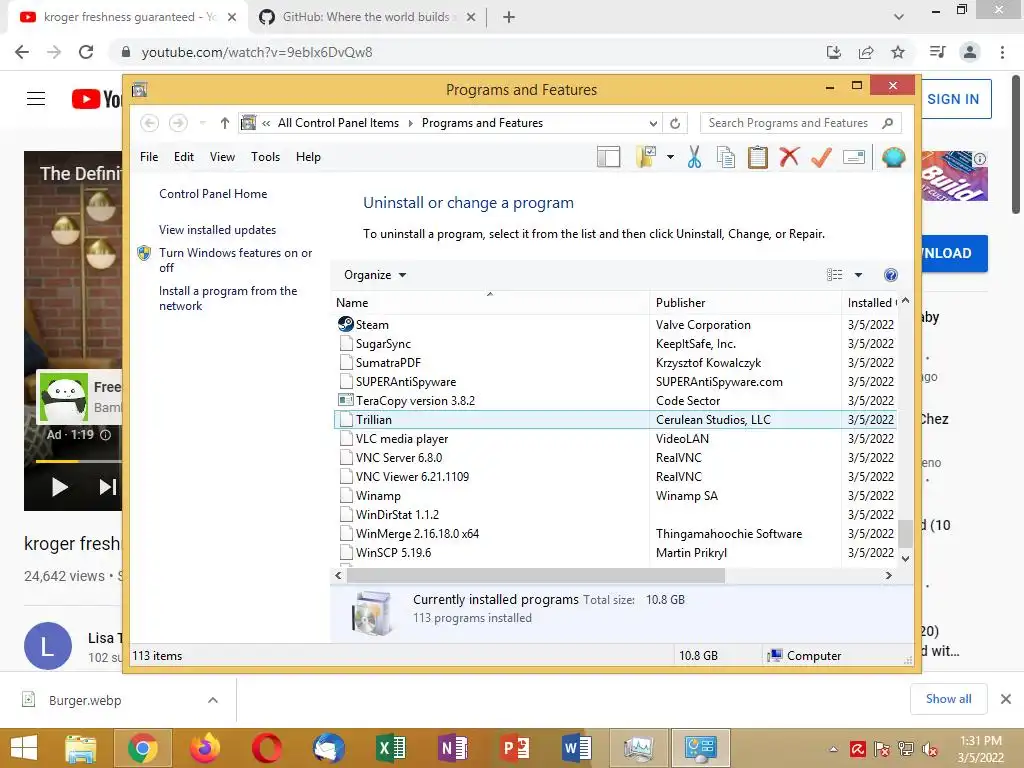Click Chrome profile avatar icon

[970, 52]
